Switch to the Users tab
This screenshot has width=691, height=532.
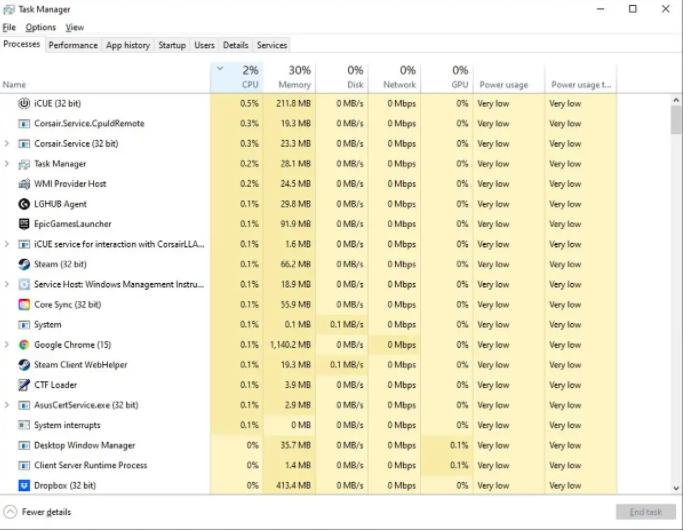(204, 45)
